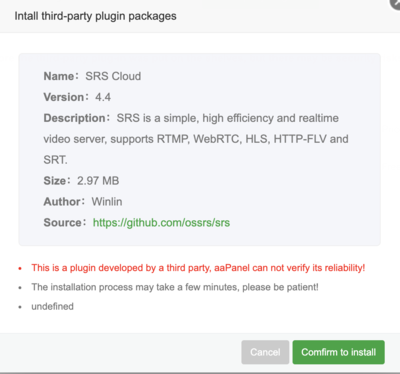The image size is (400, 374).
Task: Open the github.com/ossrs/srs source link
Action: click(161, 222)
